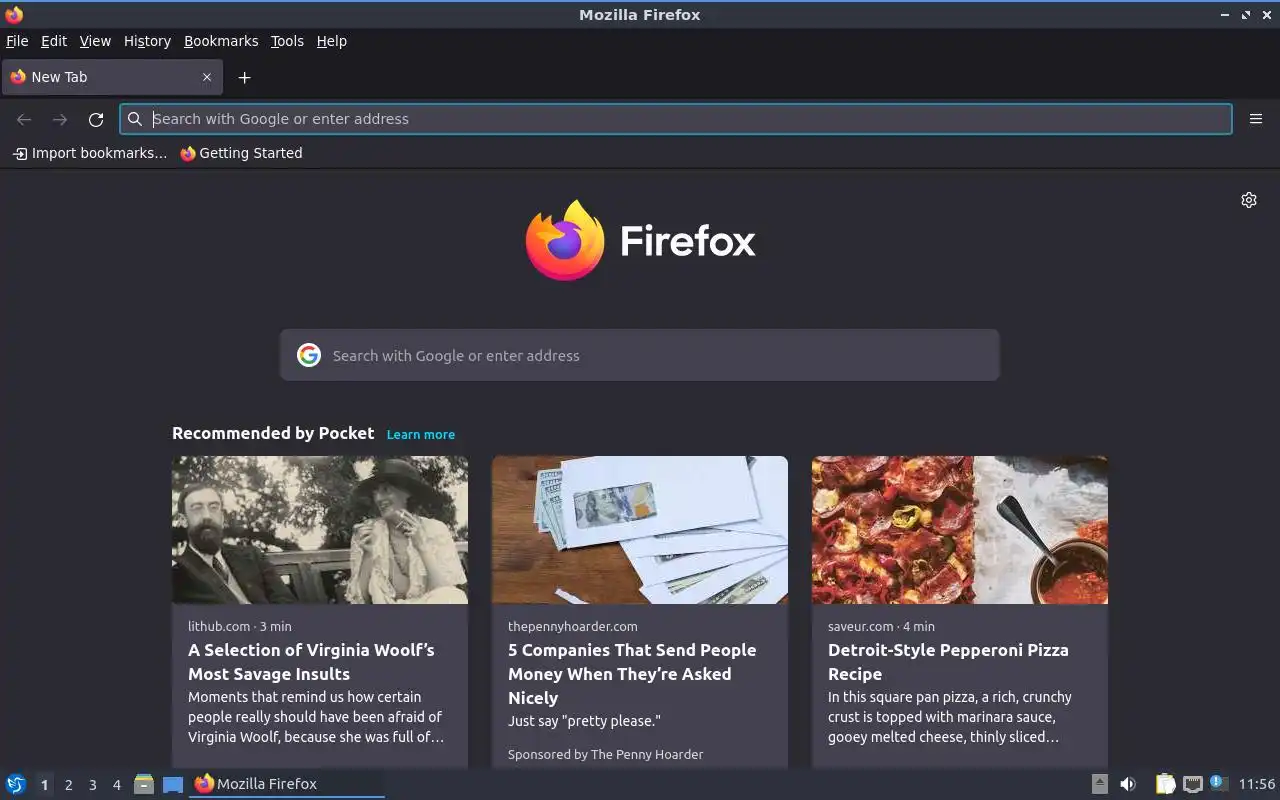Click Import bookmarks toolbar item
The image size is (1280, 800).
click(x=90, y=153)
